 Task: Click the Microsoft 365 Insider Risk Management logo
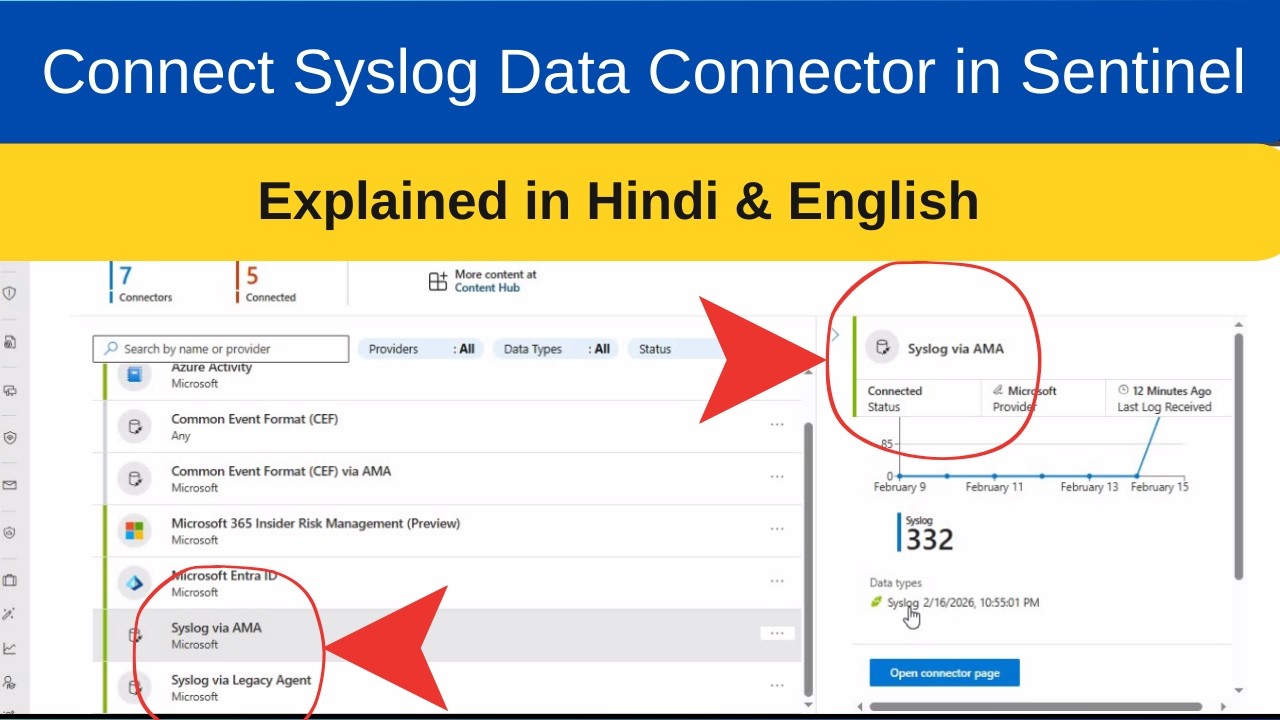click(134, 531)
